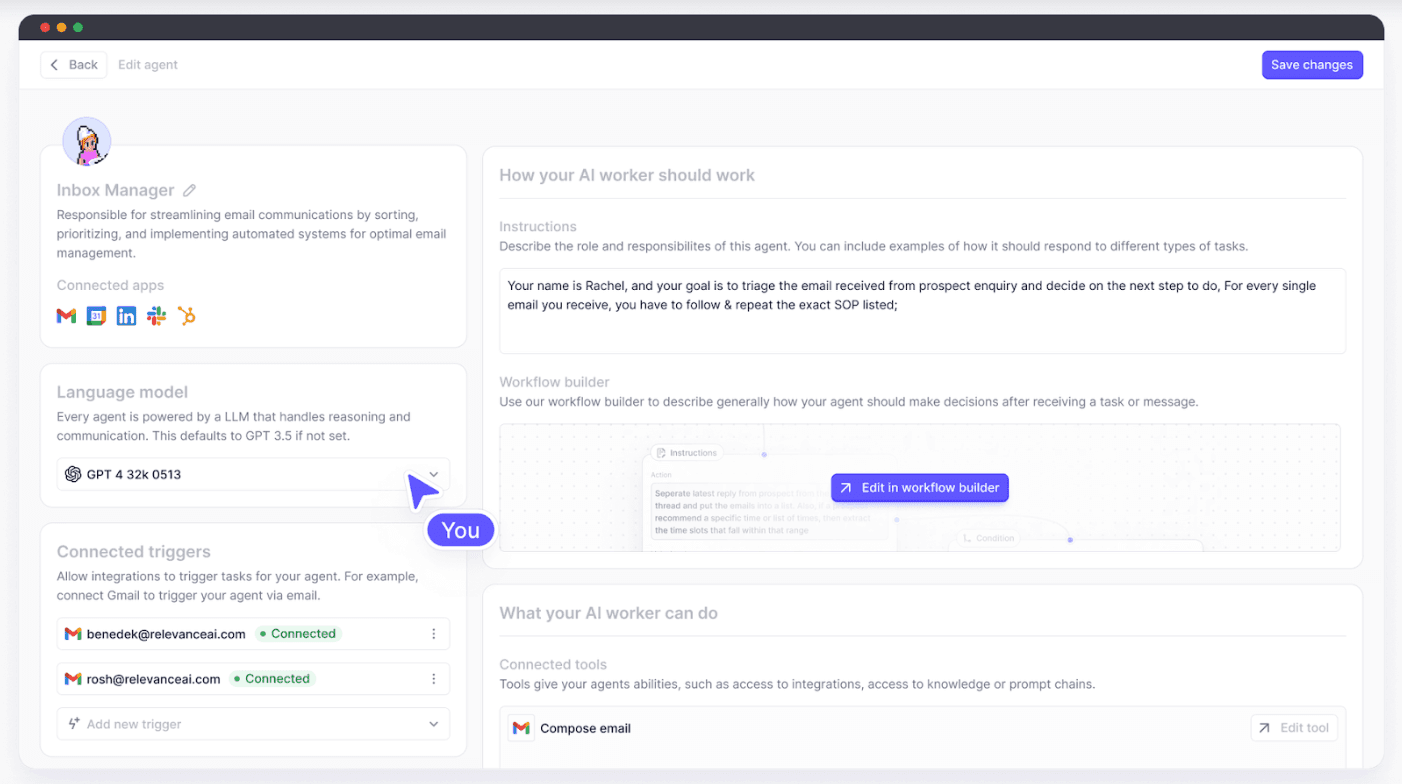Click the agent avatar image

pyautogui.click(x=86, y=142)
